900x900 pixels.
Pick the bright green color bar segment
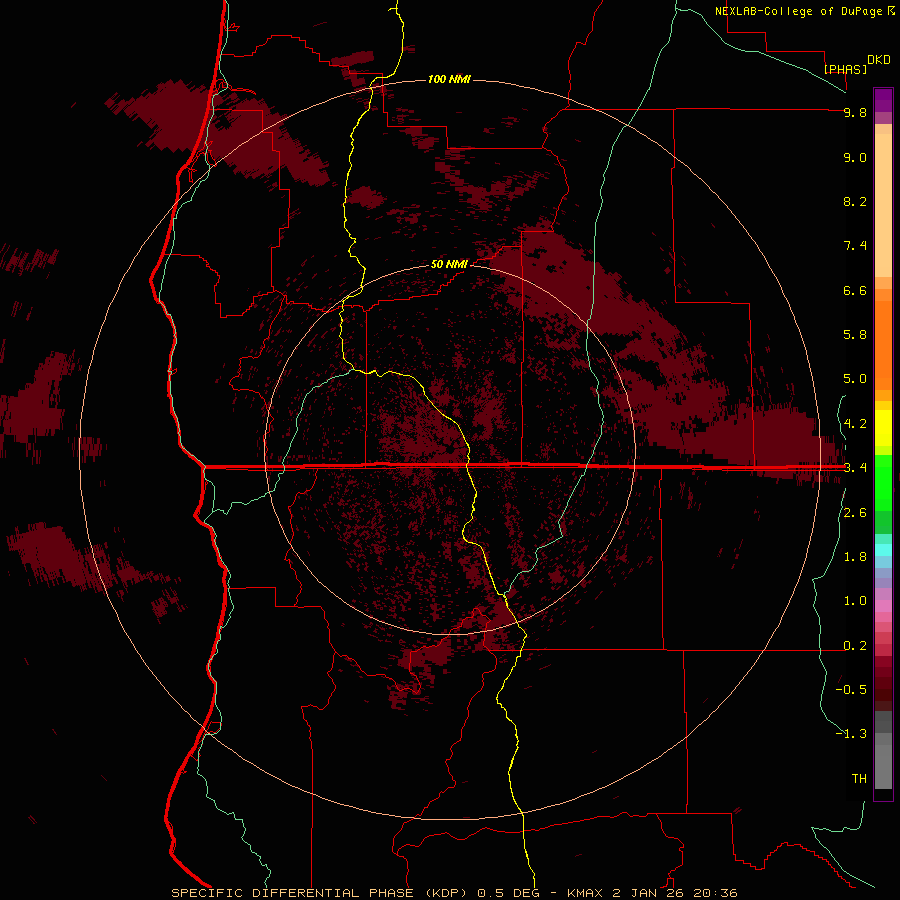tap(883, 482)
